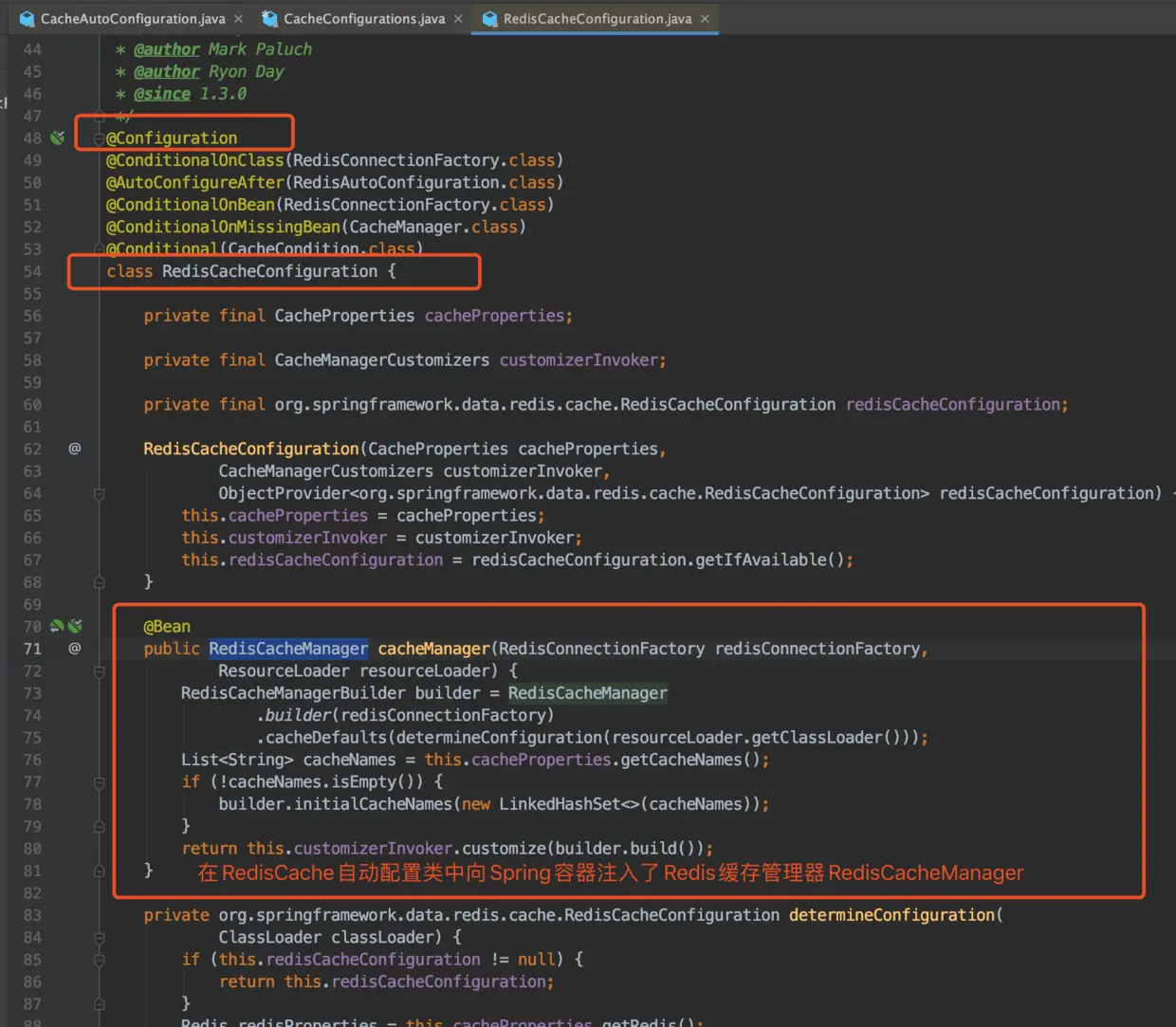Click the second Spring bean icon on line 70
Screen dimensions: 1176x1027
(75, 627)
